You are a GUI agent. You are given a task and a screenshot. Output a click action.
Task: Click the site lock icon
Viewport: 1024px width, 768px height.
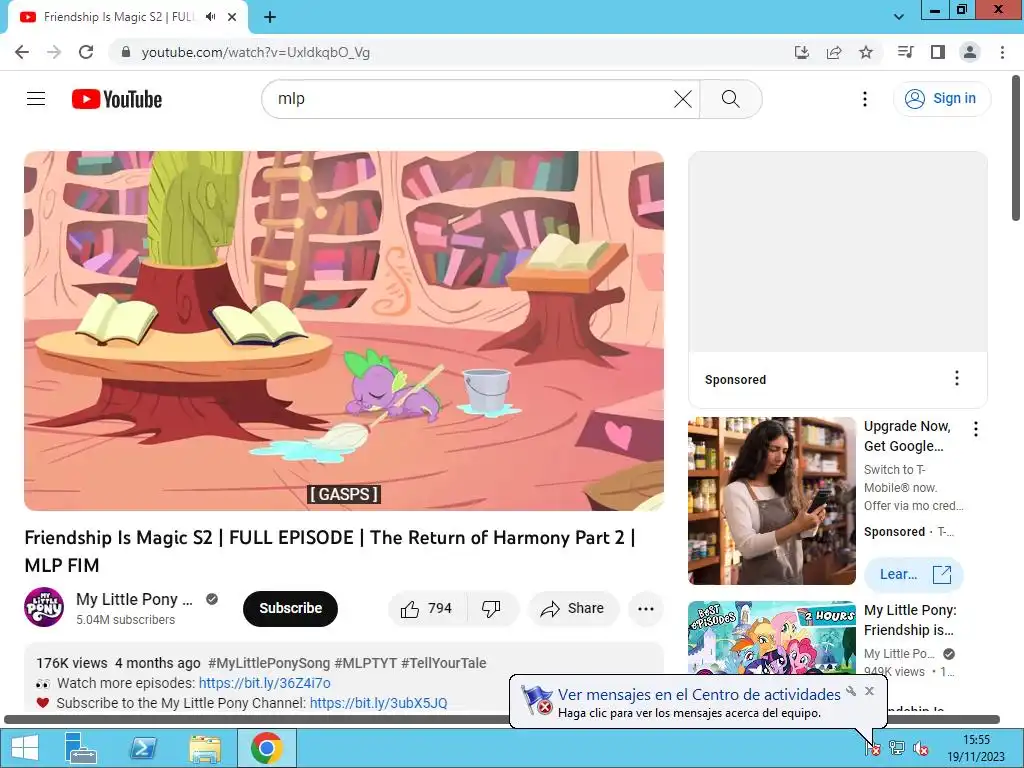(x=126, y=52)
